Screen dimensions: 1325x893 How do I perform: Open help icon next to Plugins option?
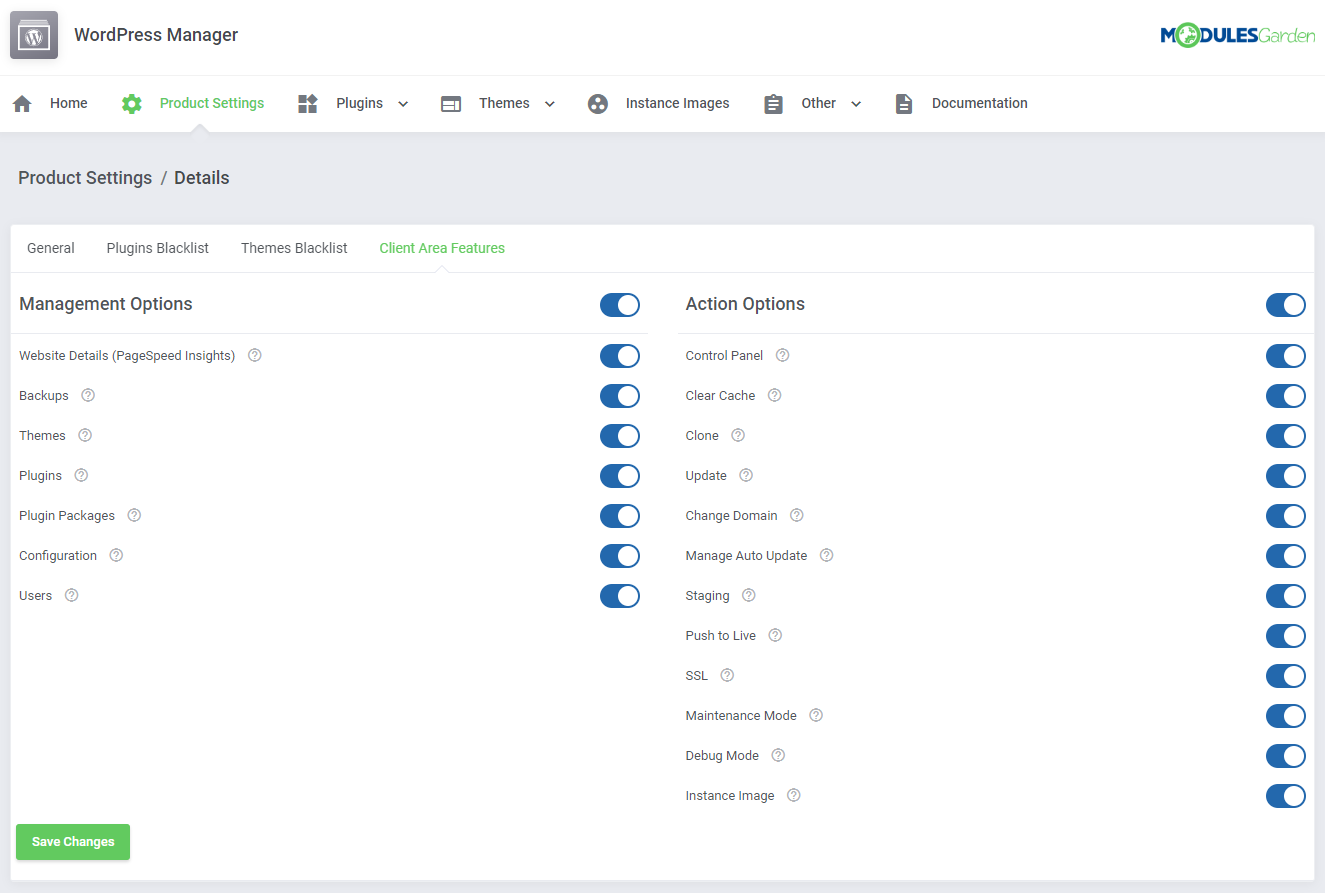pyautogui.click(x=81, y=475)
